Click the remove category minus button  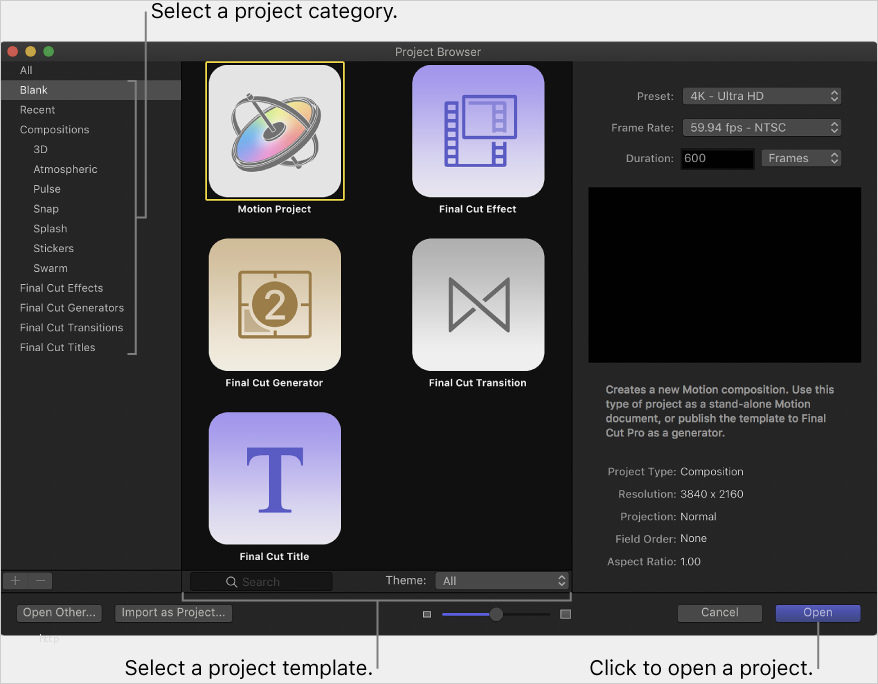[x=40, y=580]
